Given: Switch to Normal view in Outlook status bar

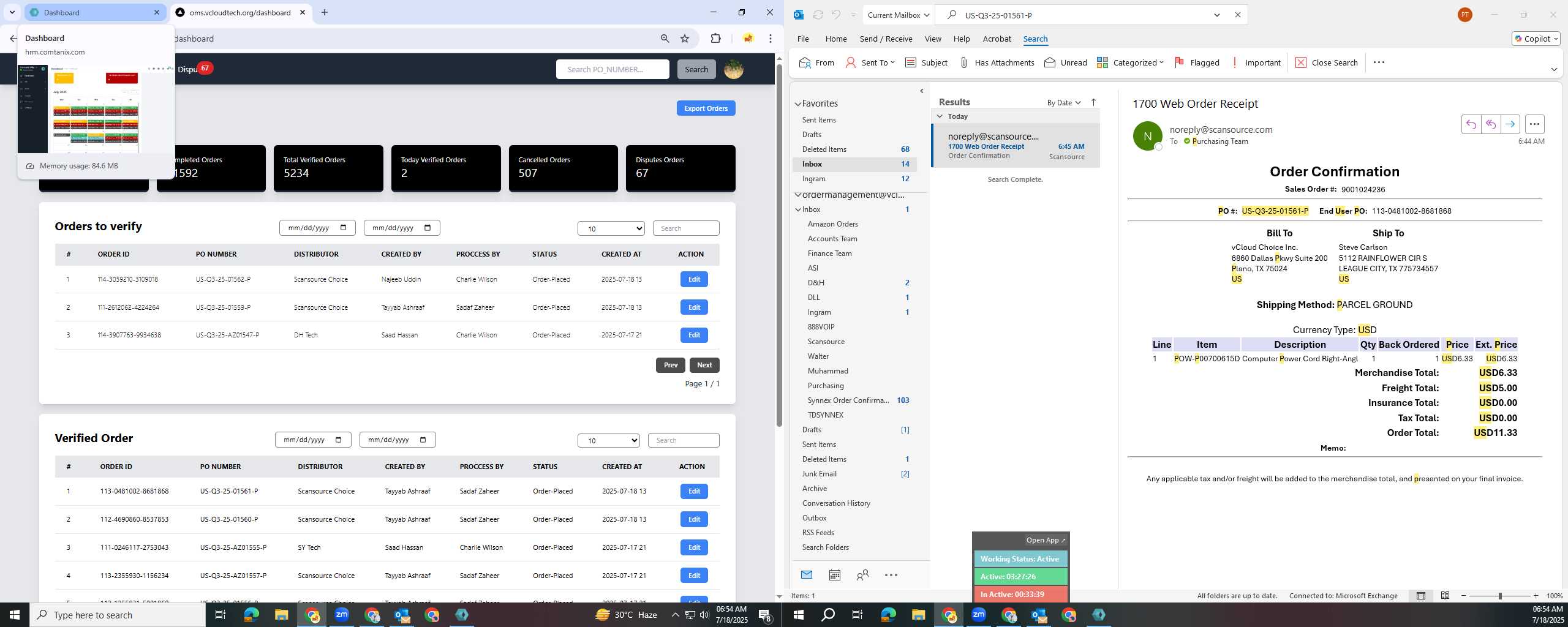Looking at the screenshot, I should pyautogui.click(x=1421, y=596).
